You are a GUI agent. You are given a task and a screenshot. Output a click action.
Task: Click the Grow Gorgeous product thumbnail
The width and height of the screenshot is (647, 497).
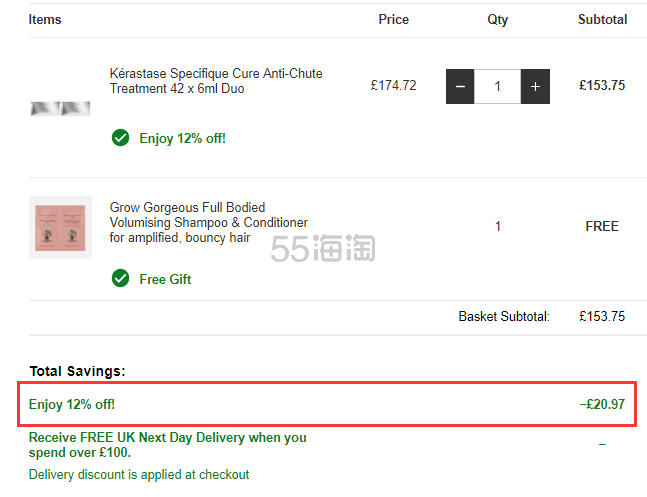pos(60,227)
